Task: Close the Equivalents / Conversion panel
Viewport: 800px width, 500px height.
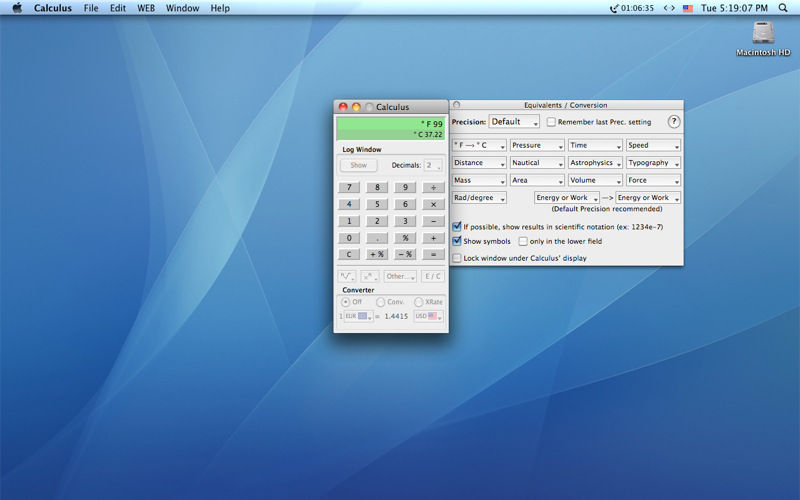Action: [x=457, y=105]
